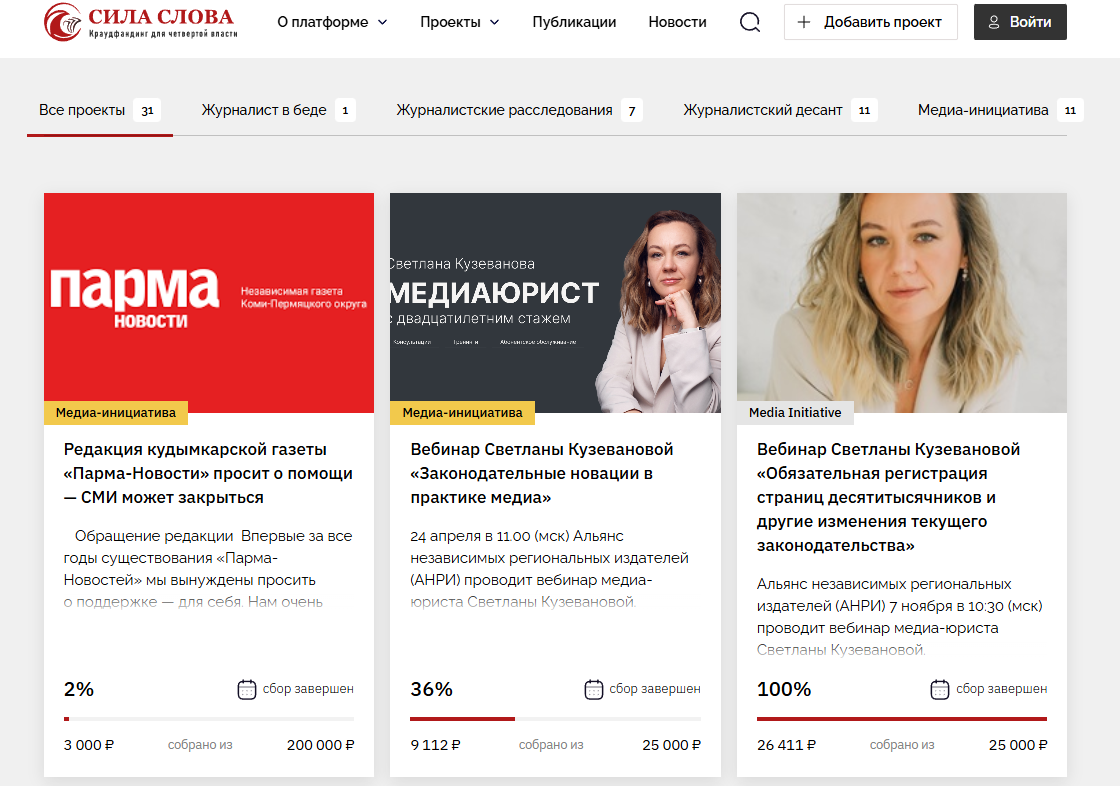Click the Сила Слова logo
This screenshot has width=1120, height=786.
coord(140,22)
